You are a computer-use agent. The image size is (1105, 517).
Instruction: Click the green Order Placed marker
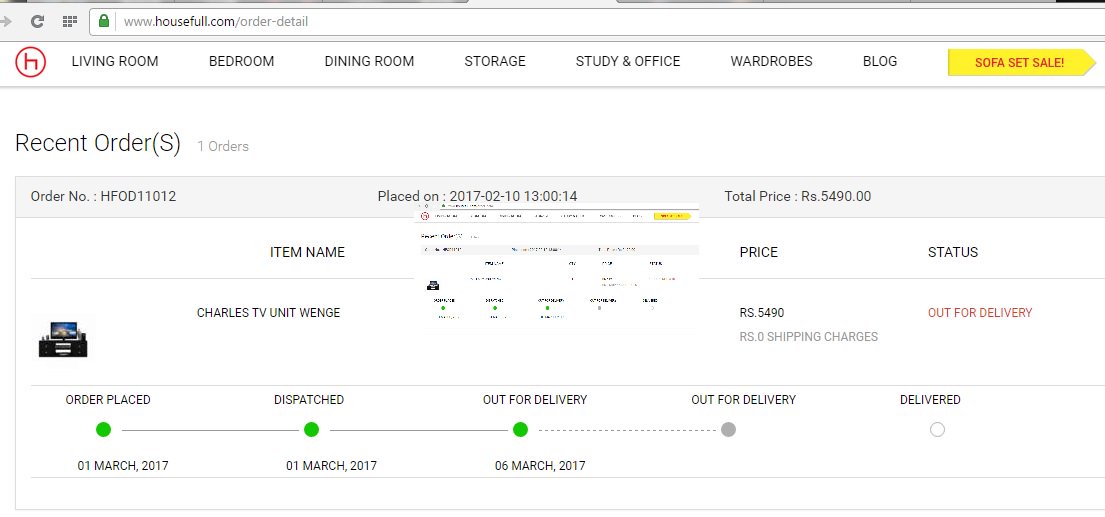(104, 429)
